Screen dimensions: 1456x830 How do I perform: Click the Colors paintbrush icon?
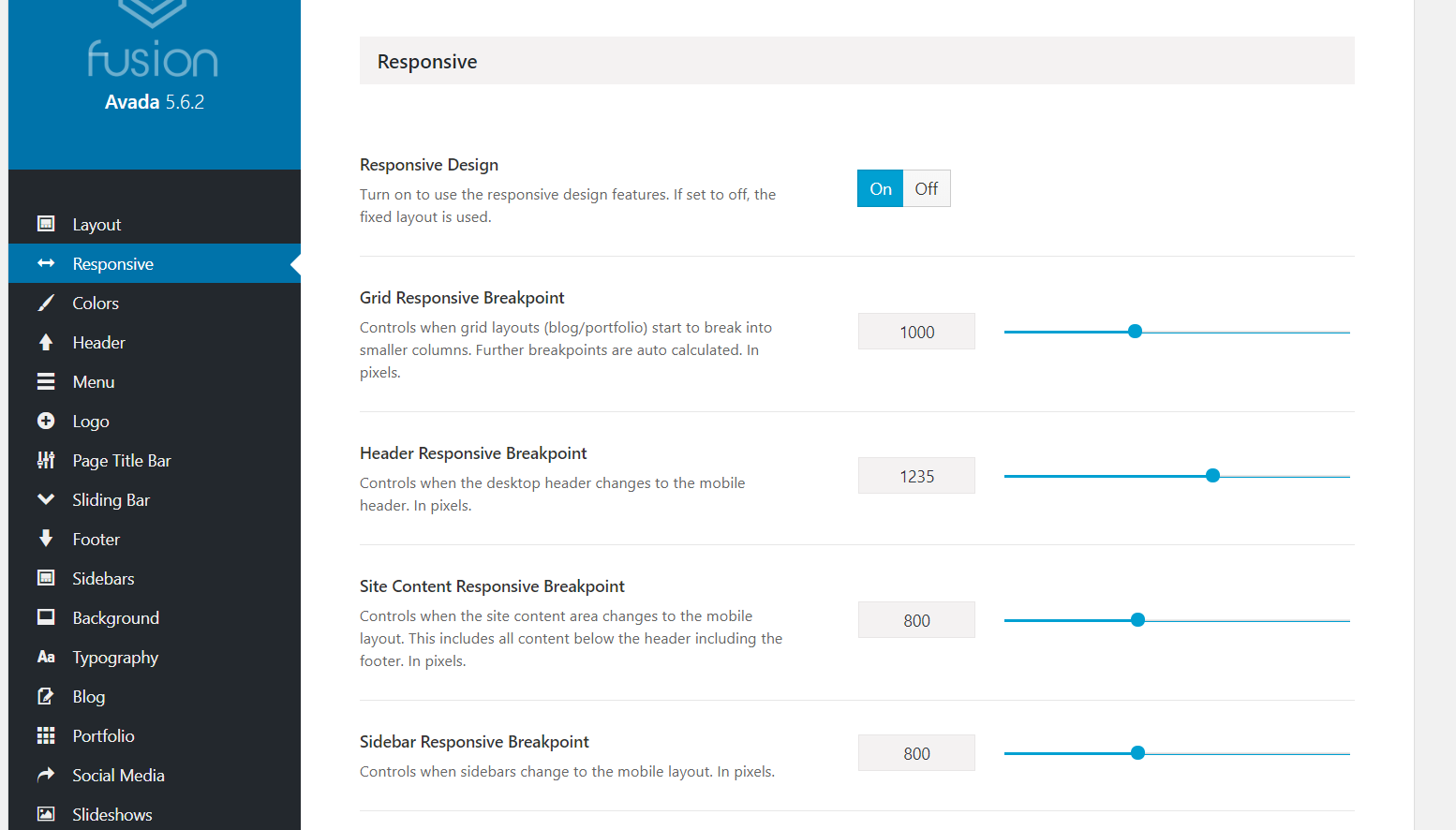(46, 303)
